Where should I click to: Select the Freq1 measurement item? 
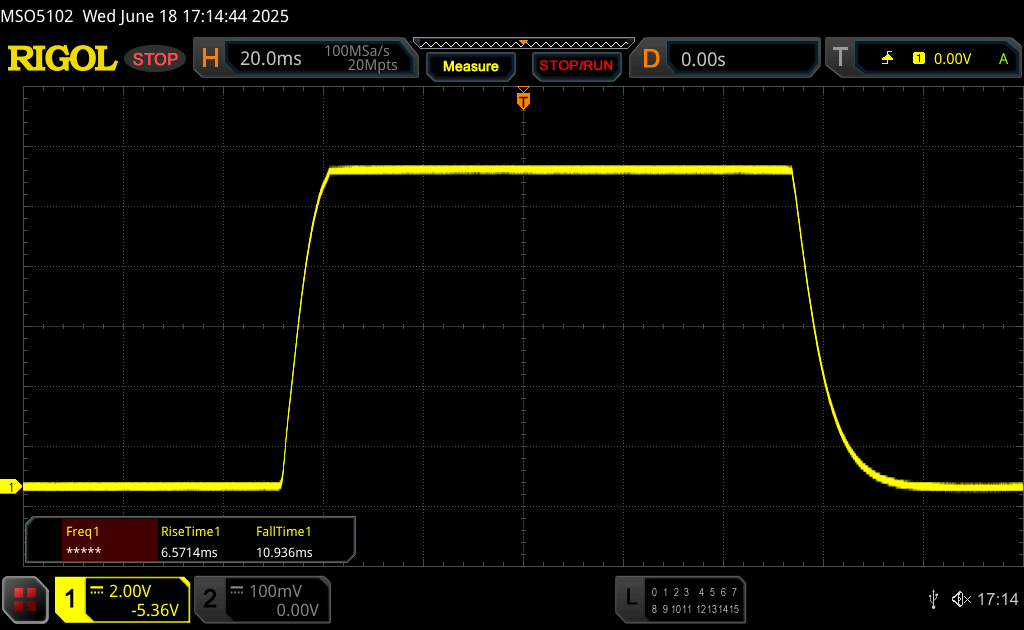(110, 541)
